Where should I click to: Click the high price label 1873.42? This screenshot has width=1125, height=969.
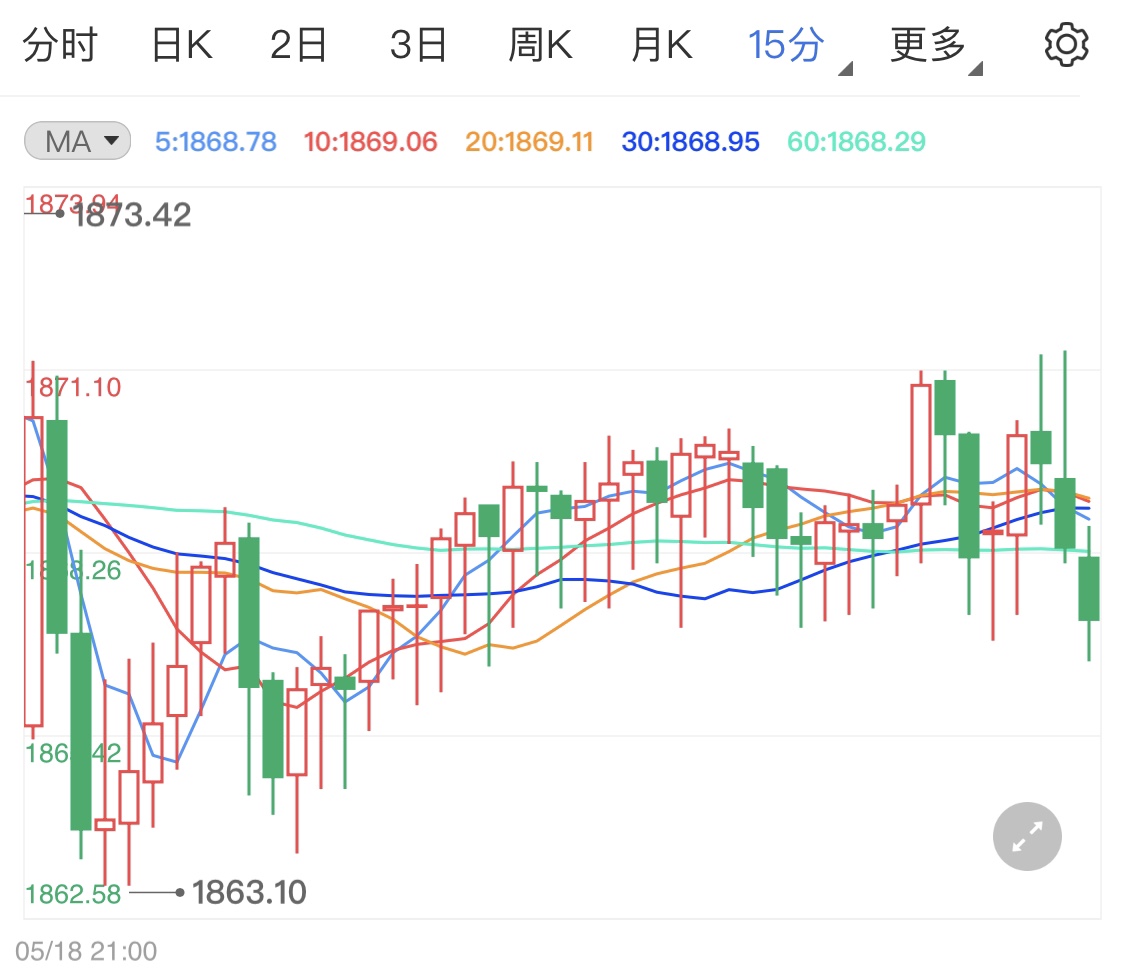[133, 215]
